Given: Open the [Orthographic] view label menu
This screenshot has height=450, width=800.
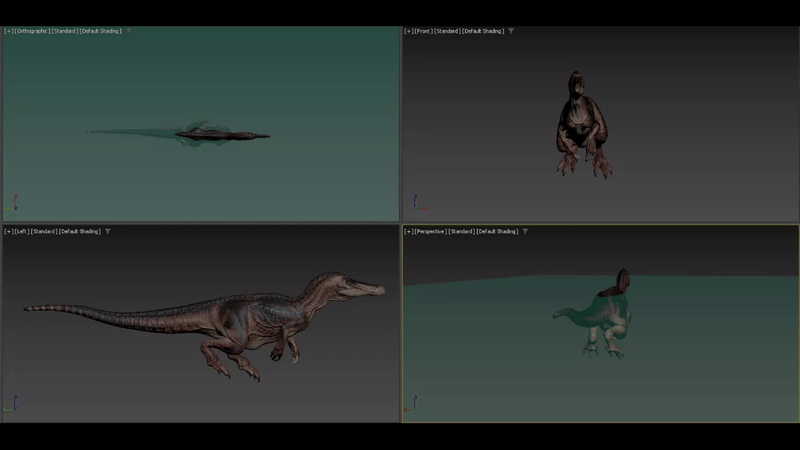Looking at the screenshot, I should point(32,31).
